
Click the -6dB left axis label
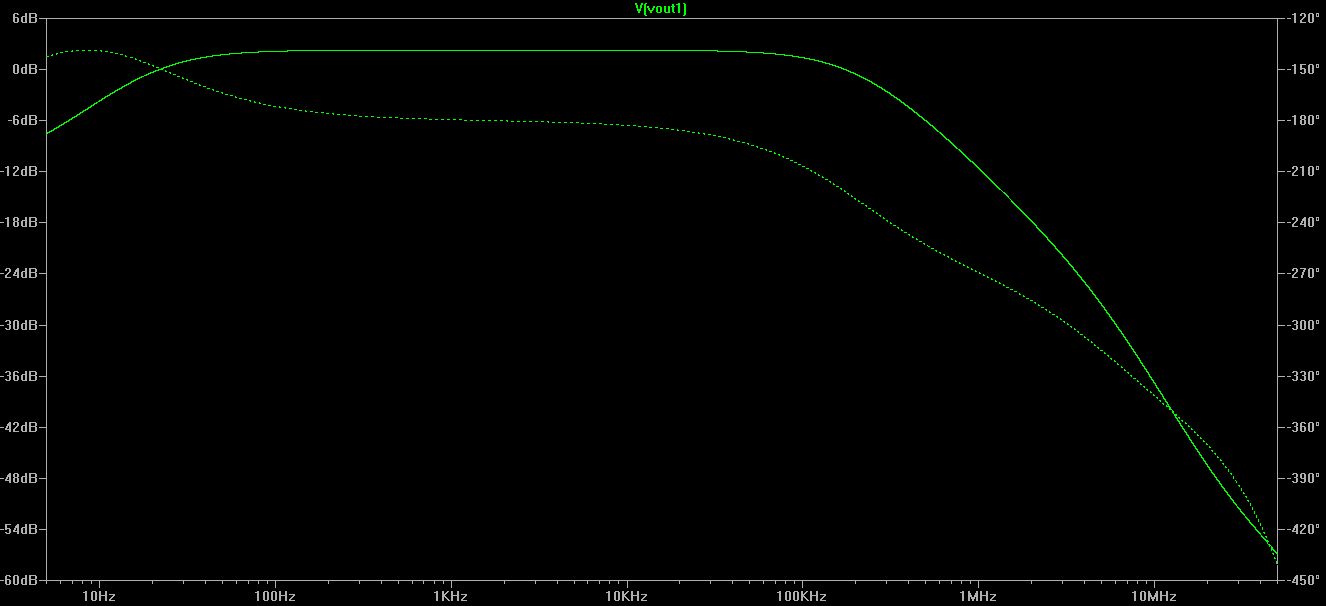[x=24, y=120]
